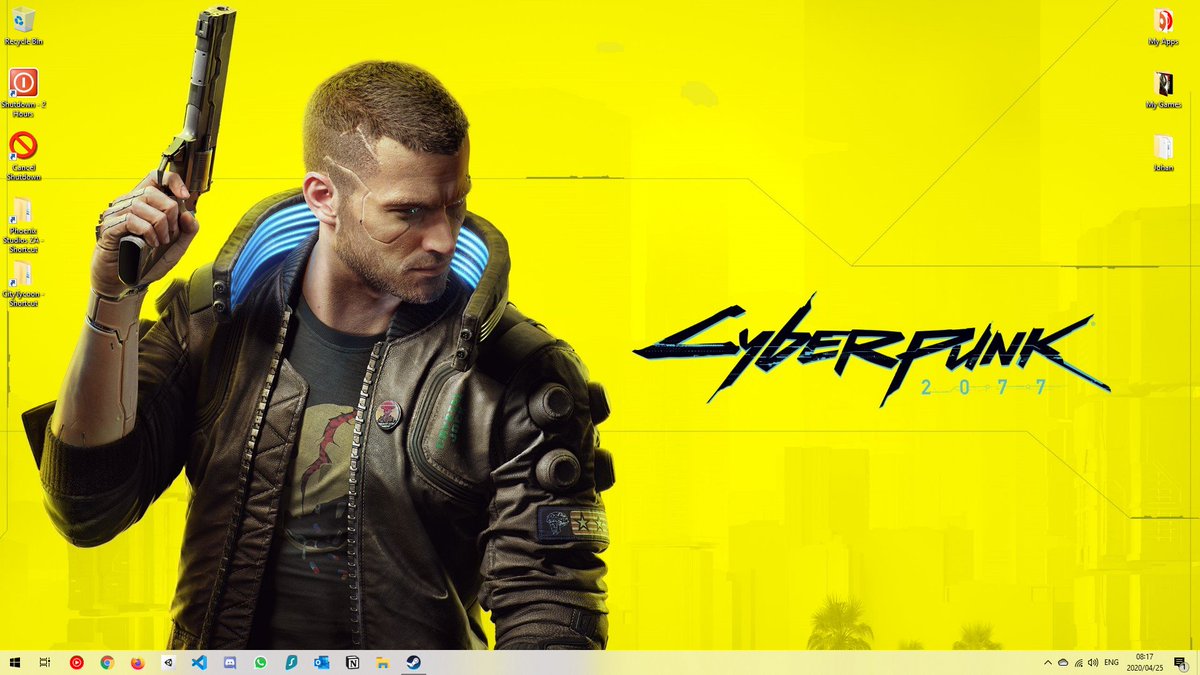Open the Wi-Fi network flyout

[x=1078, y=662]
